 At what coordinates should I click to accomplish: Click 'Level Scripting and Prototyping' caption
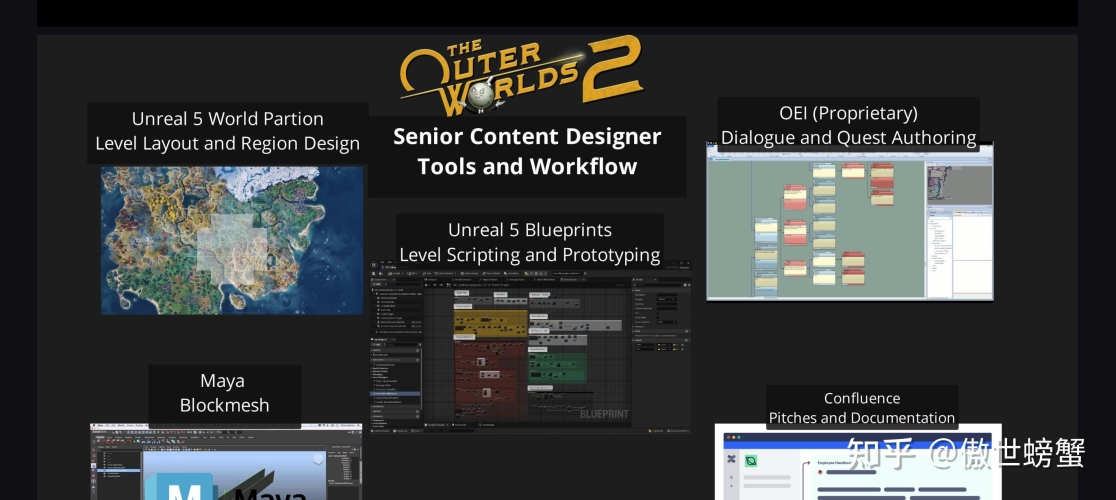[530, 254]
